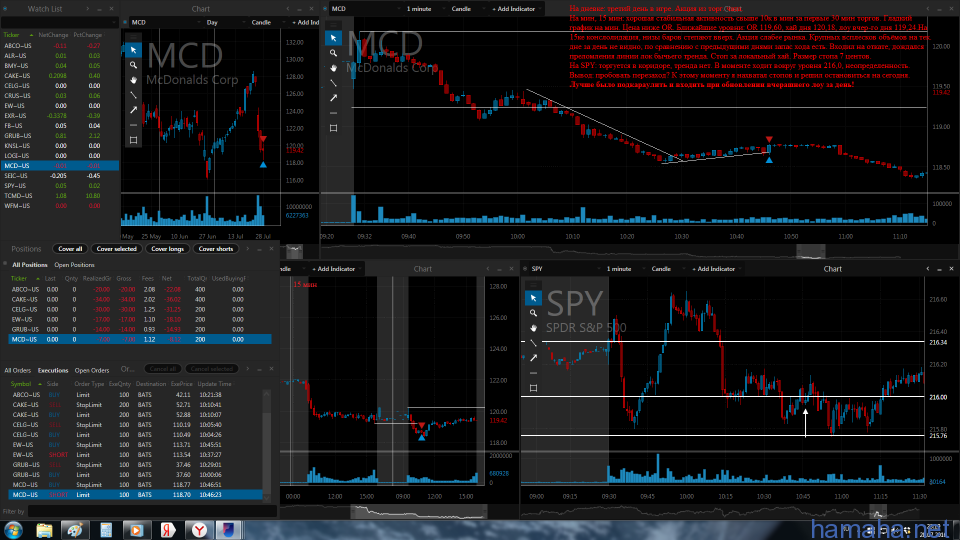Open symbol dropdown in MCD Day chart
The width and height of the screenshot is (960, 540).
(x=165, y=22)
